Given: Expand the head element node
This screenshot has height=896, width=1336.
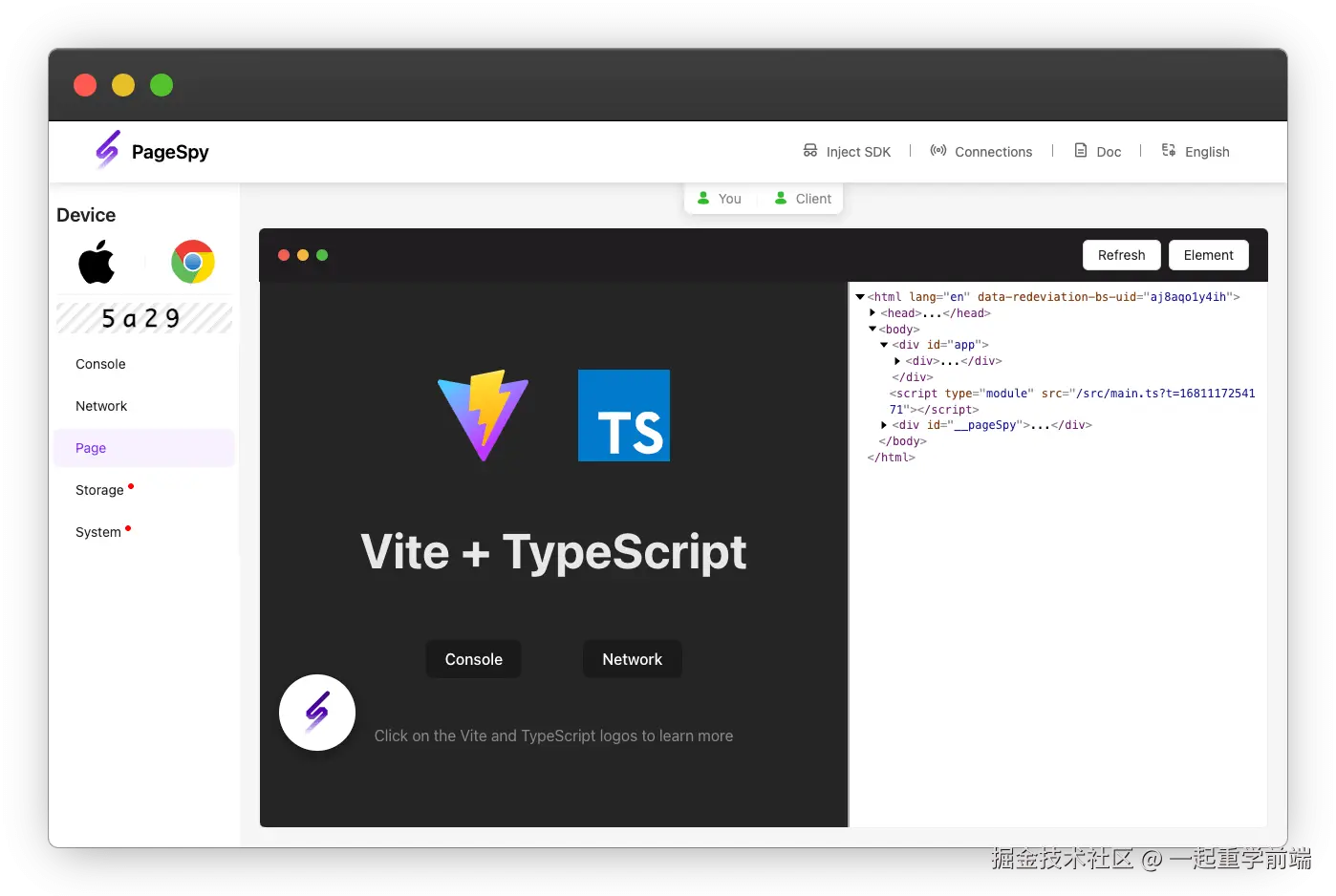Looking at the screenshot, I should pos(873,312).
